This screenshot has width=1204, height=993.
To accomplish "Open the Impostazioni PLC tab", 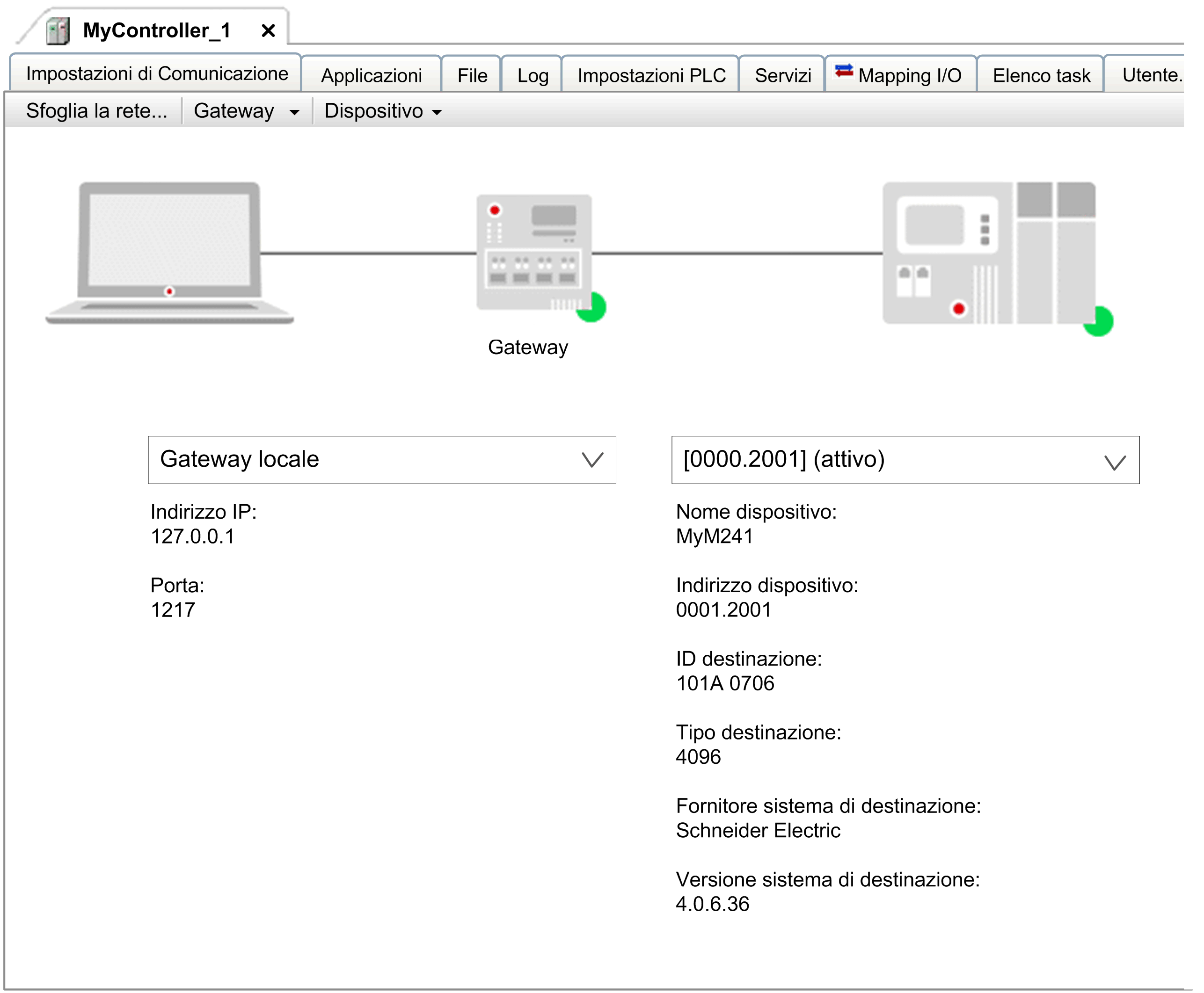I will [651, 75].
